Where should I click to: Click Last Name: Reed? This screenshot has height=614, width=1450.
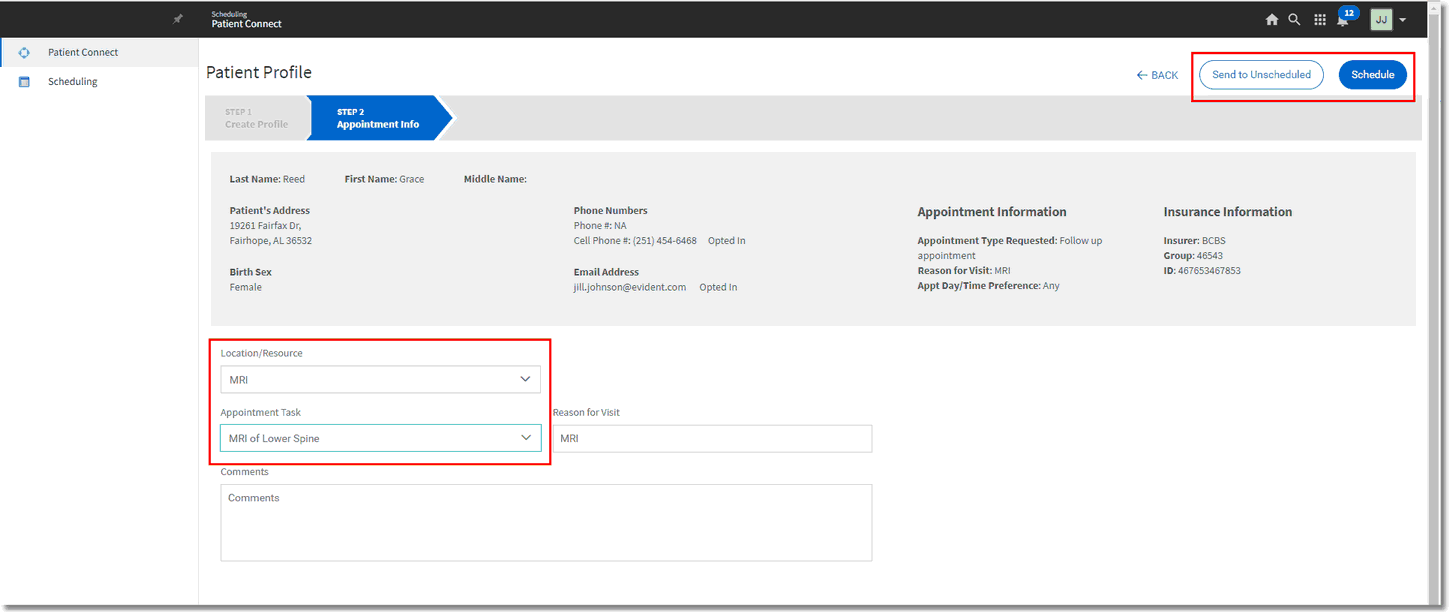coord(267,179)
